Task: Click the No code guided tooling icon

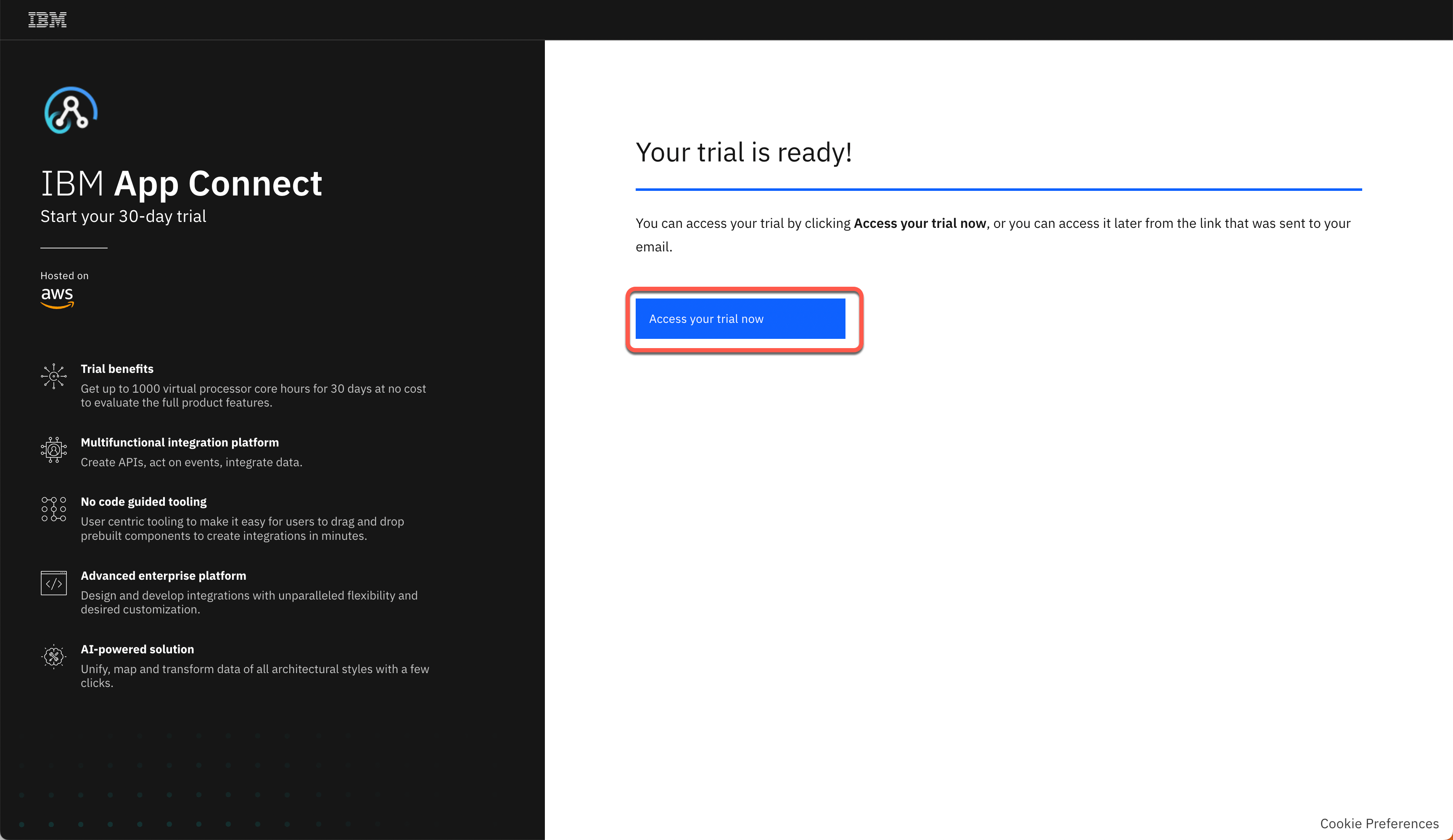Action: (x=54, y=509)
